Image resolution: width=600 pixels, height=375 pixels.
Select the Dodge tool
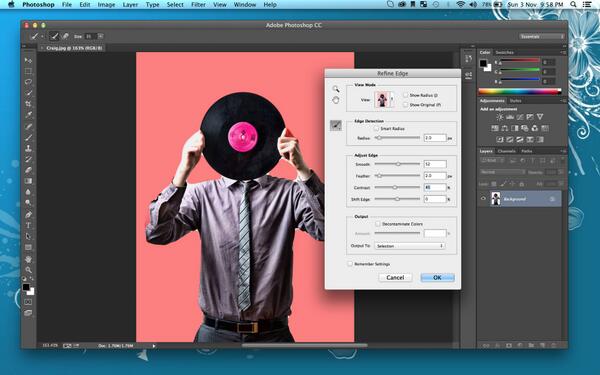pos(28,203)
